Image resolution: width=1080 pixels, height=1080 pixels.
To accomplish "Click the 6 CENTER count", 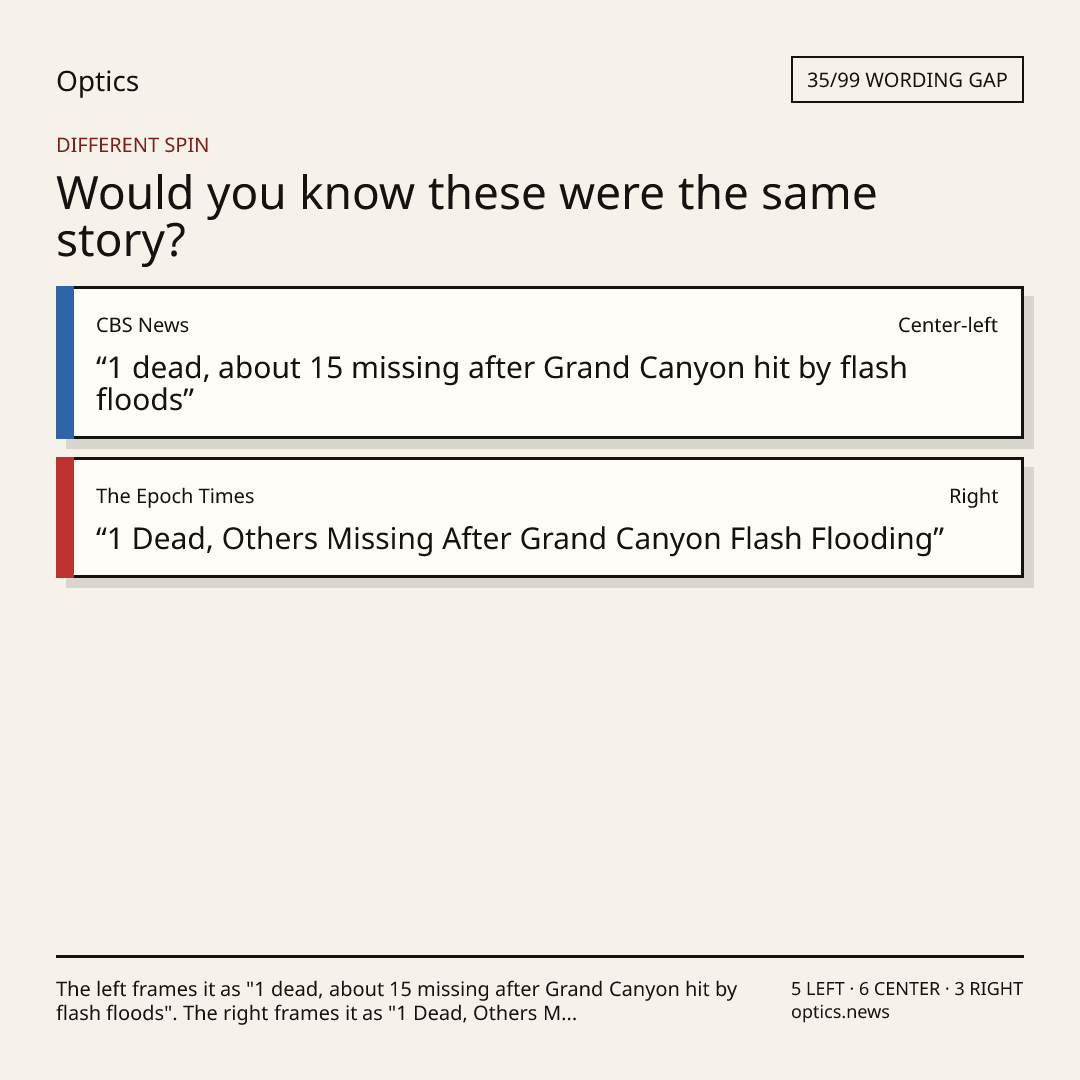I will (899, 989).
